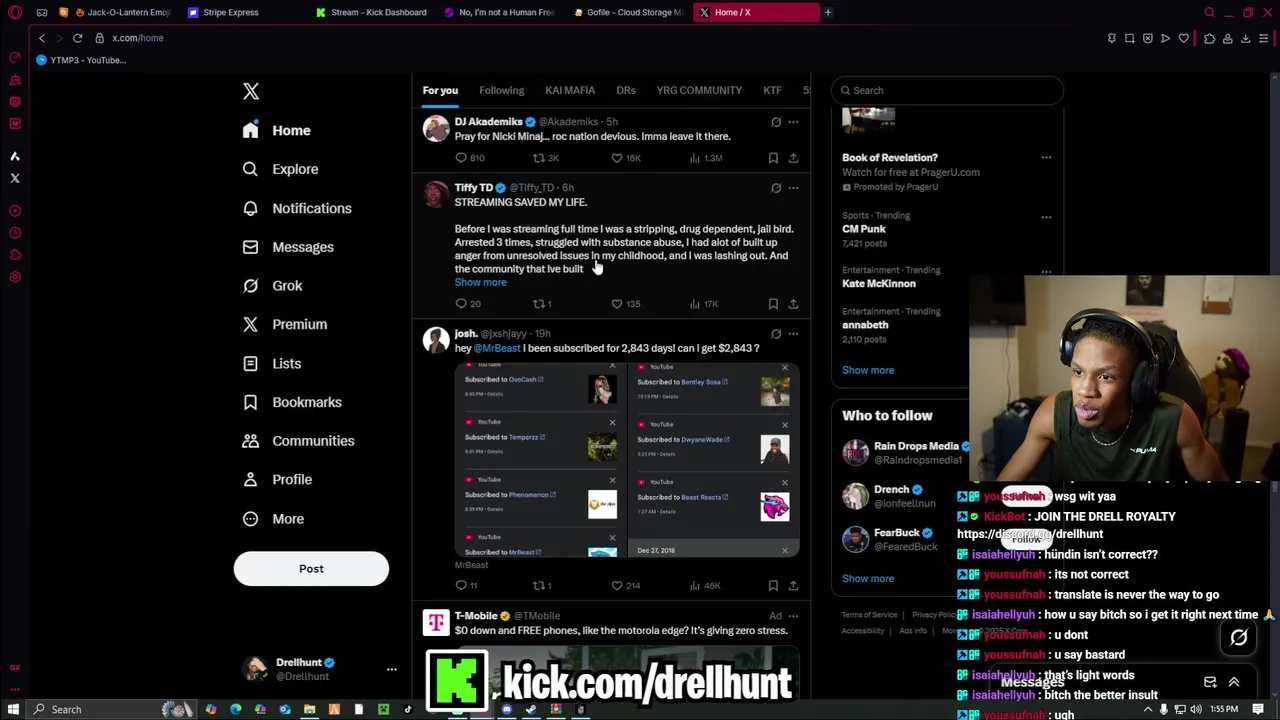The height and width of the screenshot is (720, 1280).
Task: Open the Windows Start button
Action: (14, 710)
